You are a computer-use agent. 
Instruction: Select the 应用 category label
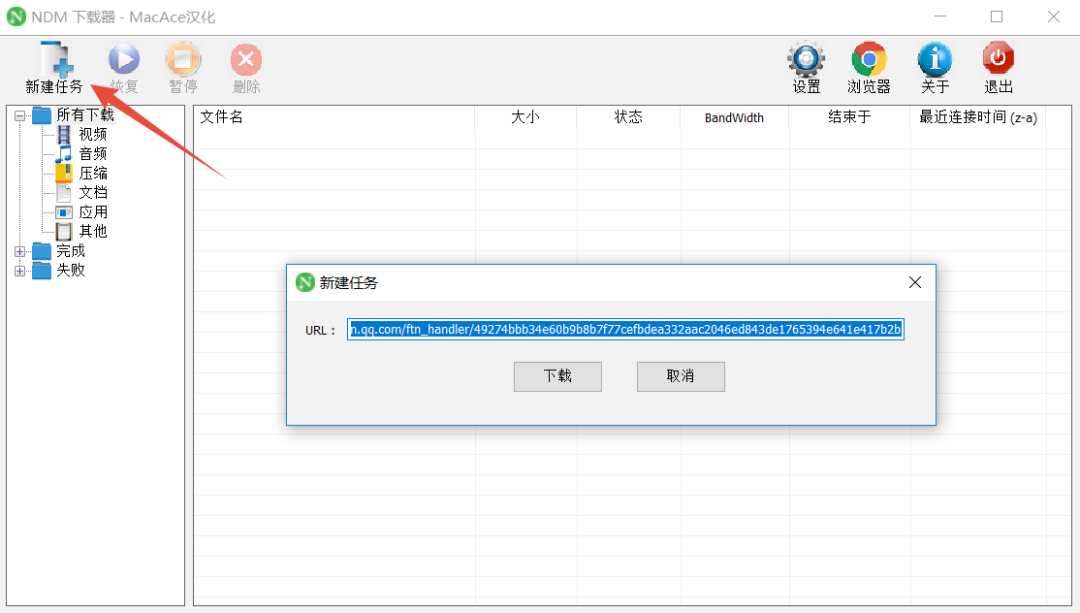(x=93, y=212)
